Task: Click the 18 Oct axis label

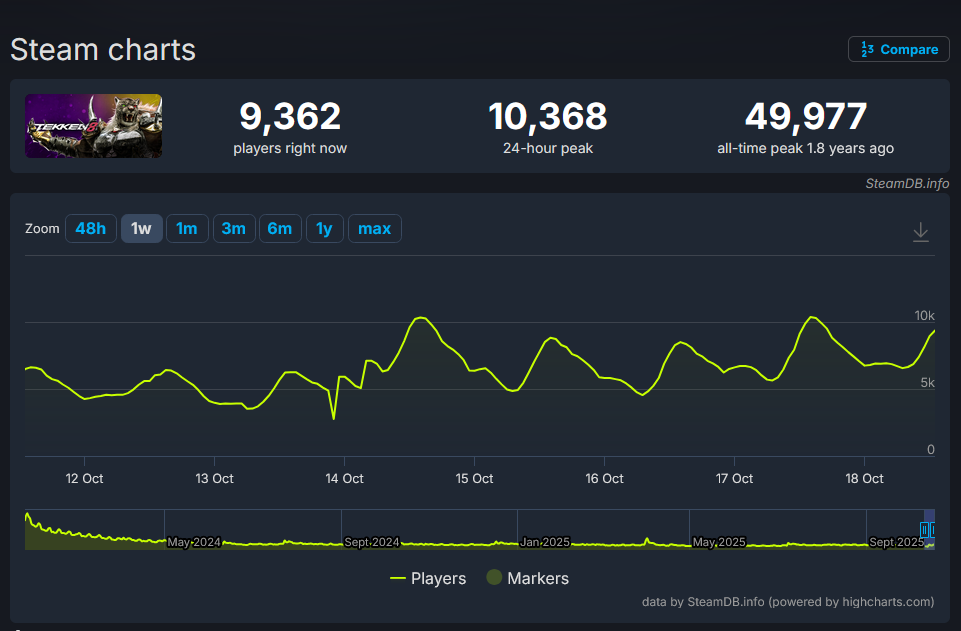Action: [864, 478]
